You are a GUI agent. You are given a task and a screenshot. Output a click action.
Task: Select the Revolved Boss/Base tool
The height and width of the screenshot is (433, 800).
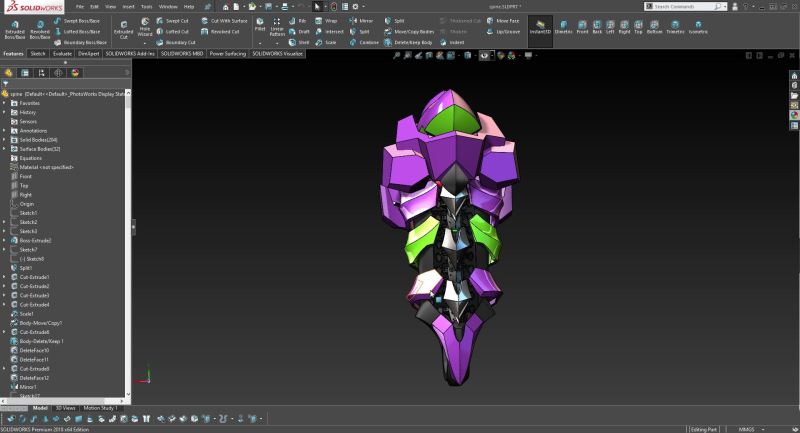pos(40,30)
